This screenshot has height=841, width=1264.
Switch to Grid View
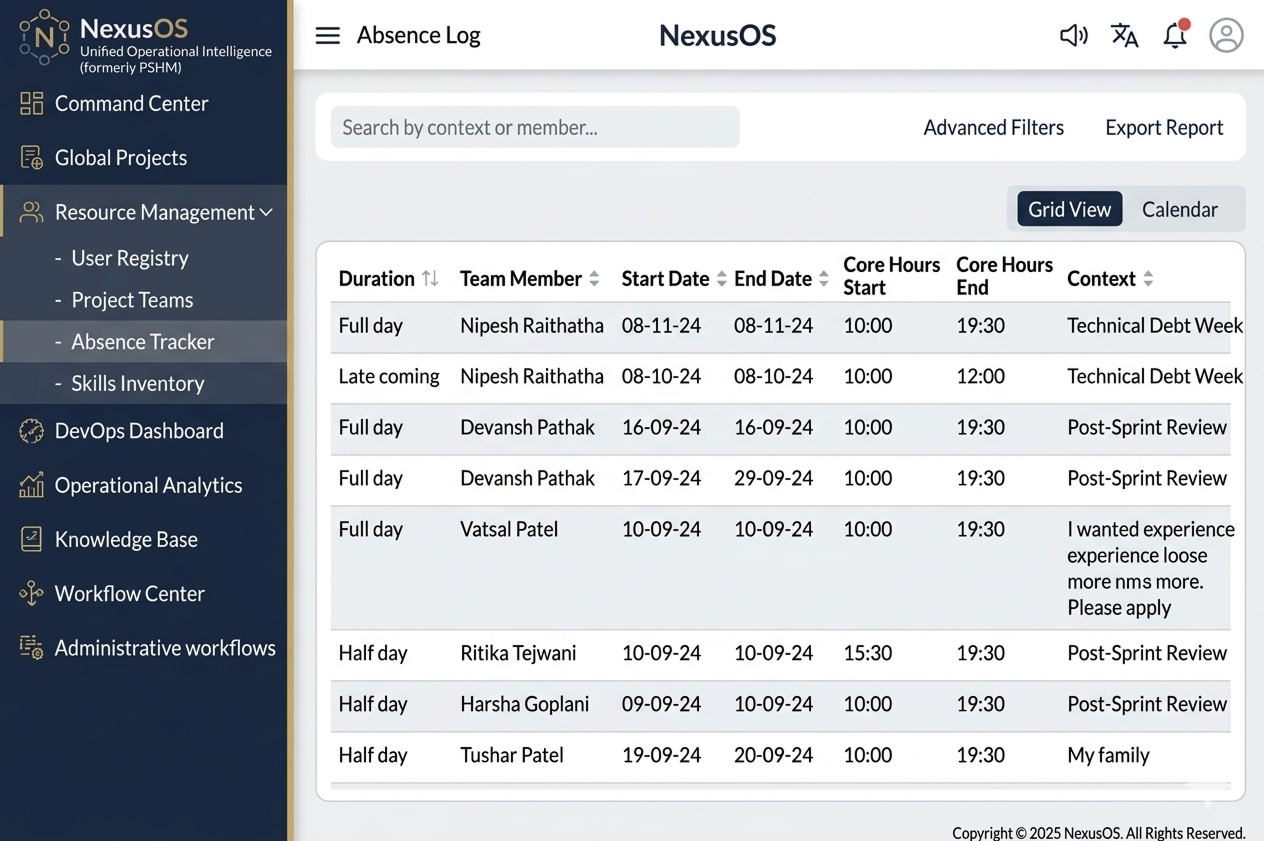(x=1069, y=209)
